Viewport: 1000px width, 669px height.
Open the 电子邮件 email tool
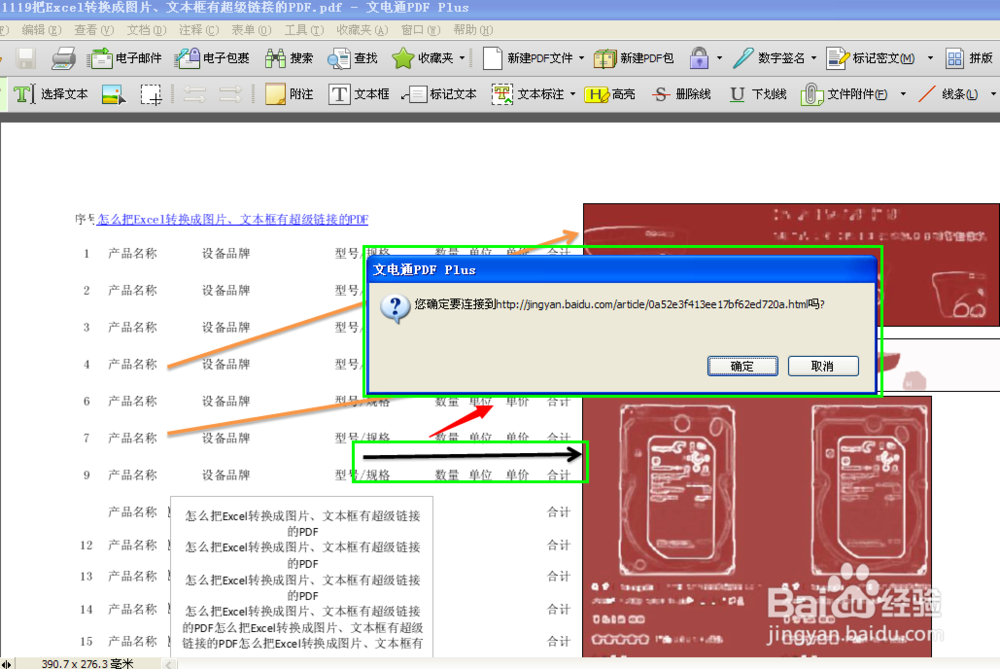coord(125,59)
